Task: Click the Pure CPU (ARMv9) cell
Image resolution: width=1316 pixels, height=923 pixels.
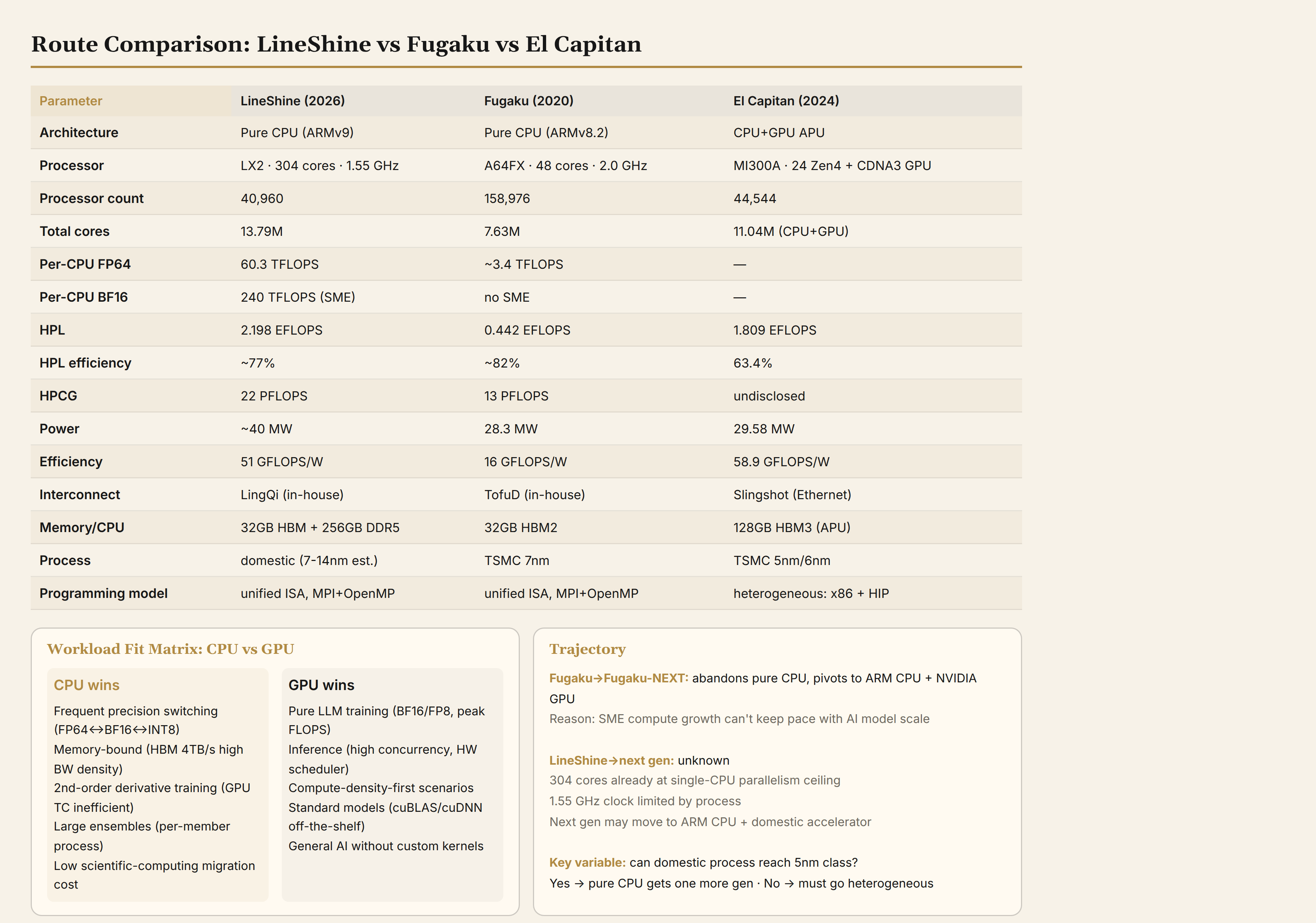Action: (297, 132)
